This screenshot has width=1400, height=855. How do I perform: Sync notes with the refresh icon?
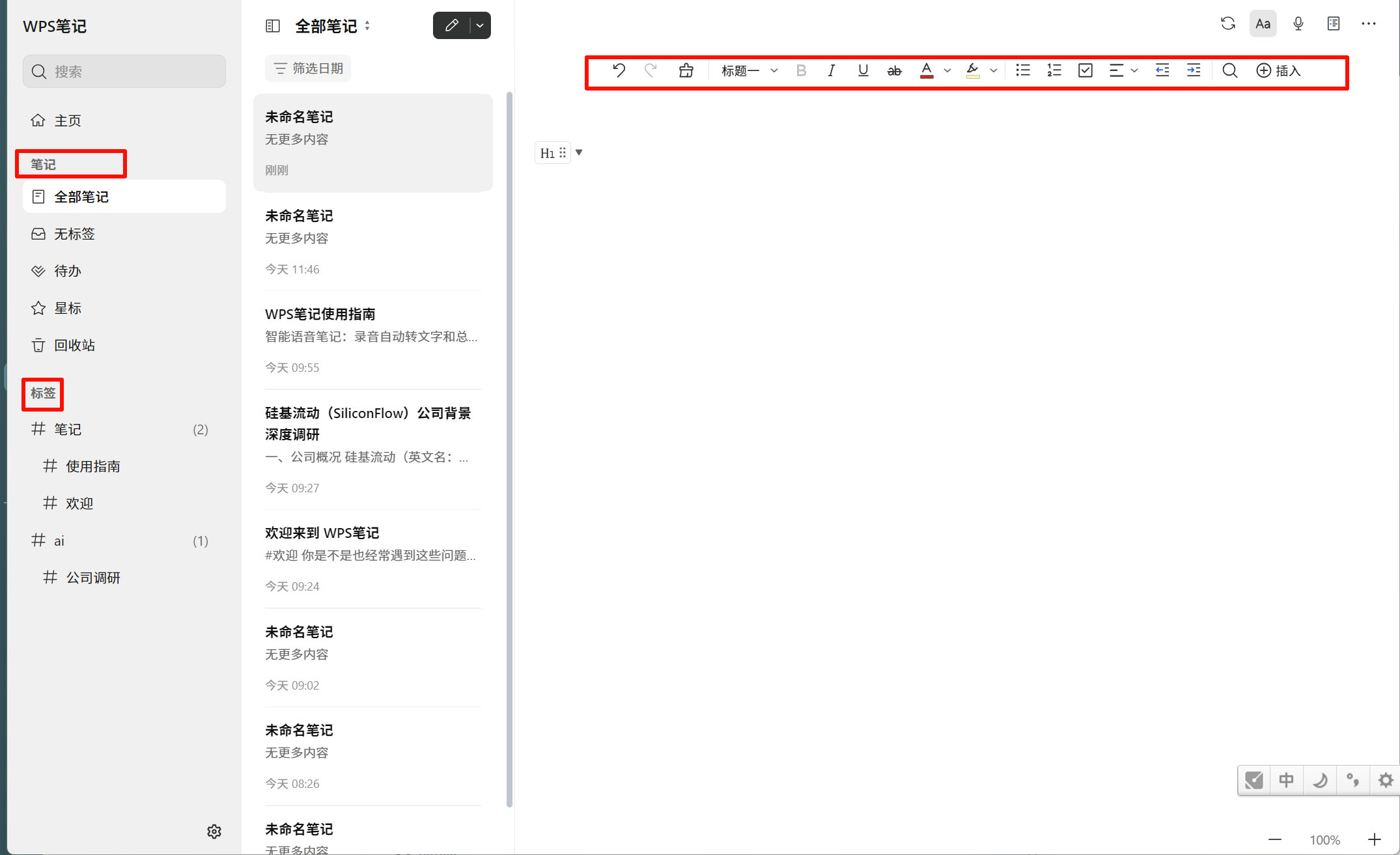point(1228,24)
